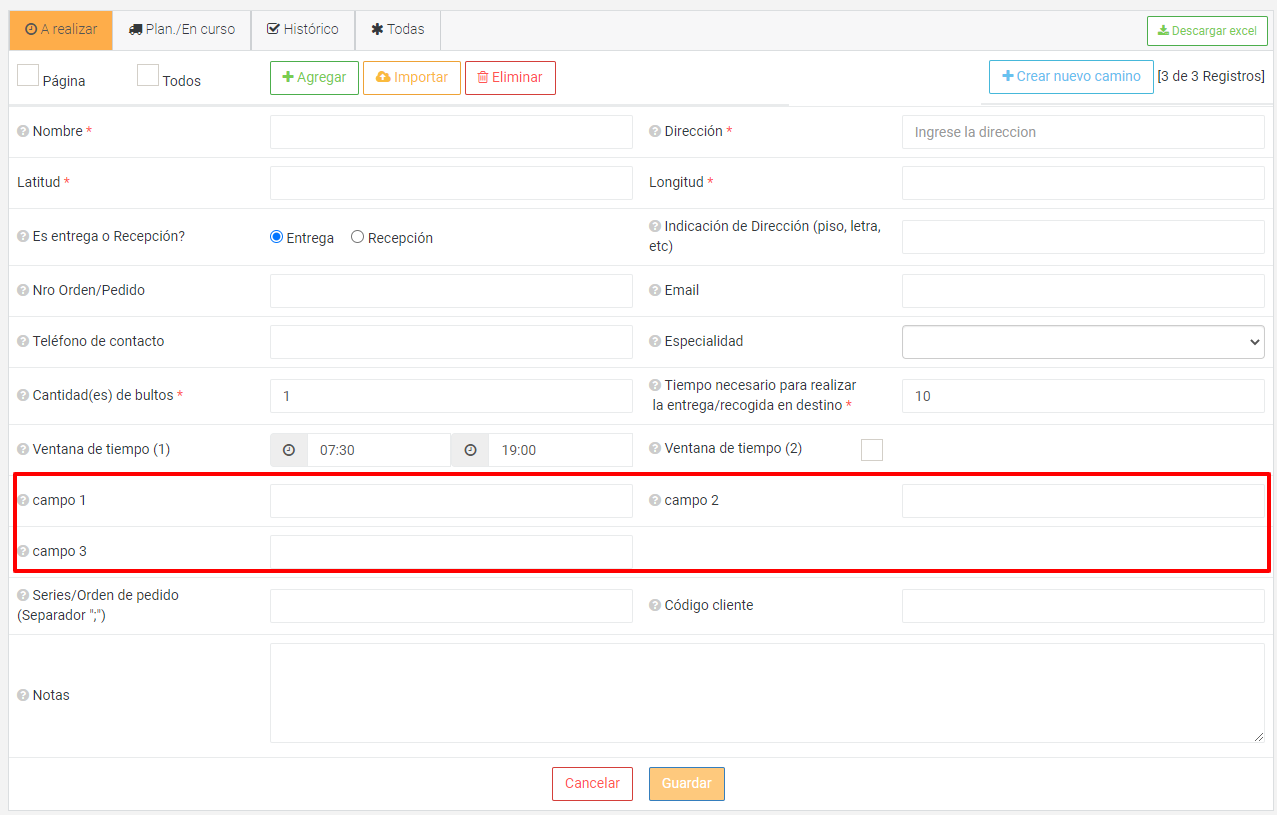The width and height of the screenshot is (1277, 815).
Task: Click the help icon next to campo 1
Action: pyautogui.click(x=23, y=501)
